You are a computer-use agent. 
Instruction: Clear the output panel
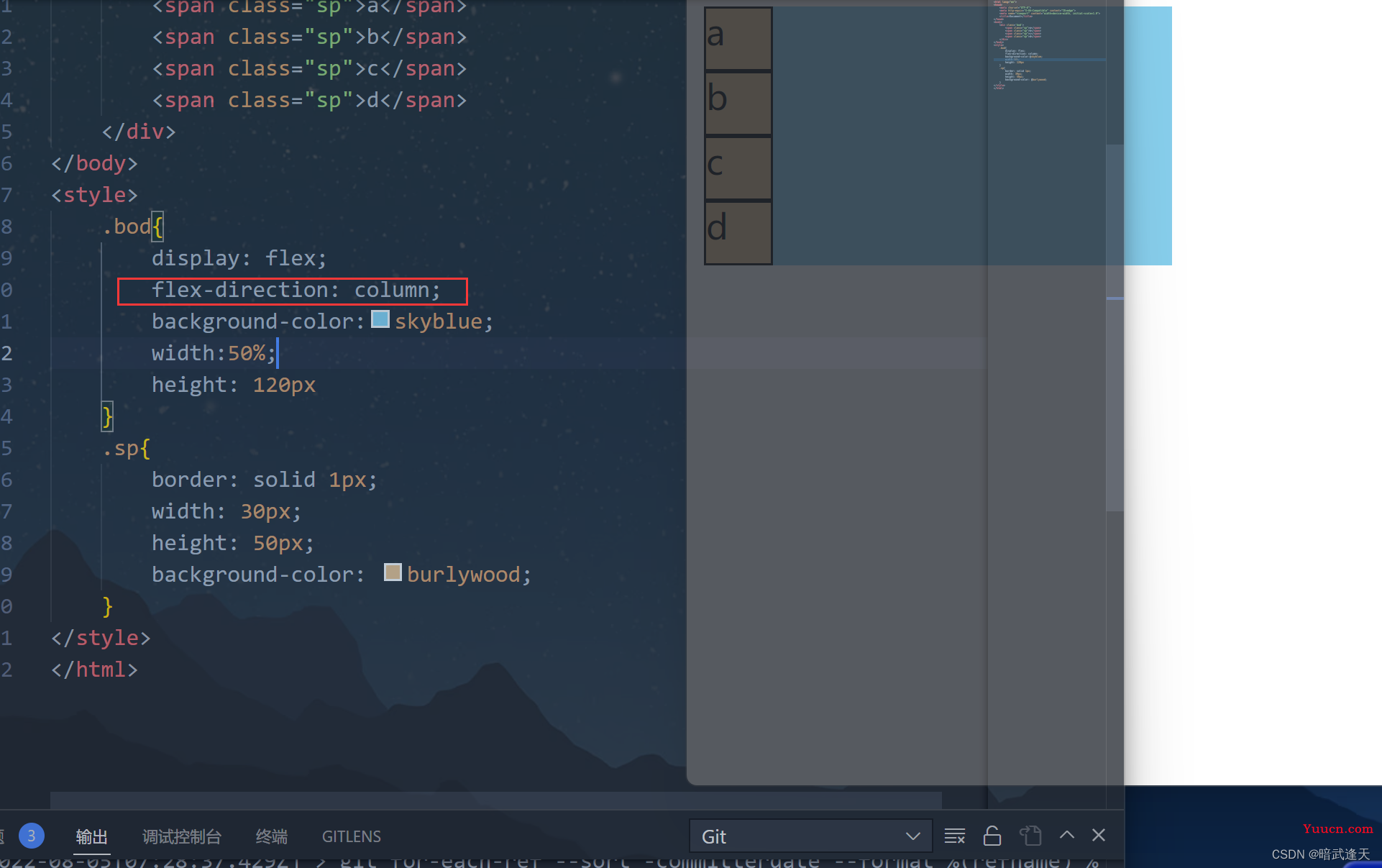pyautogui.click(x=954, y=836)
